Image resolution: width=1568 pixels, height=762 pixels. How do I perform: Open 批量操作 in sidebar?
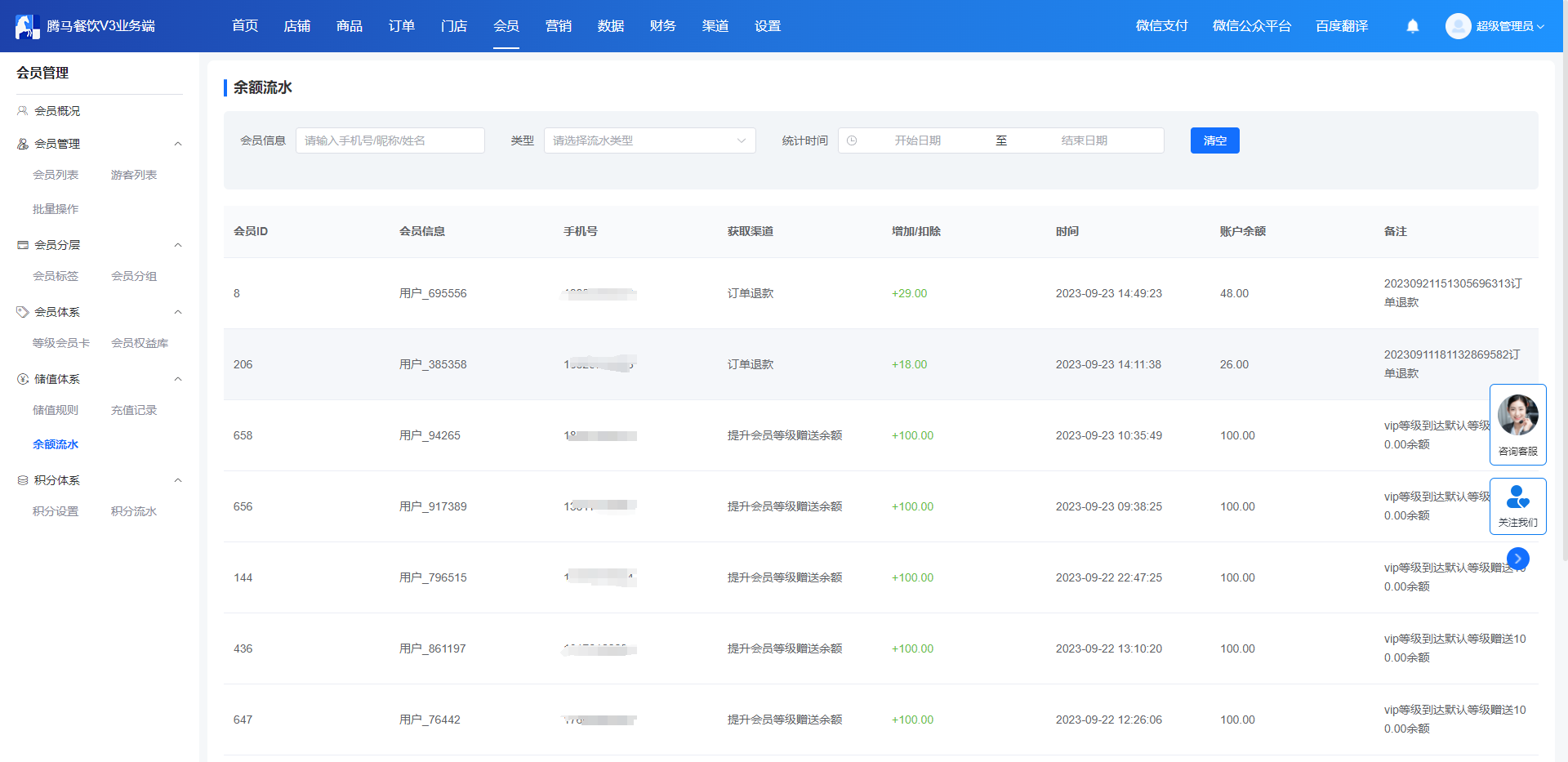tap(56, 209)
